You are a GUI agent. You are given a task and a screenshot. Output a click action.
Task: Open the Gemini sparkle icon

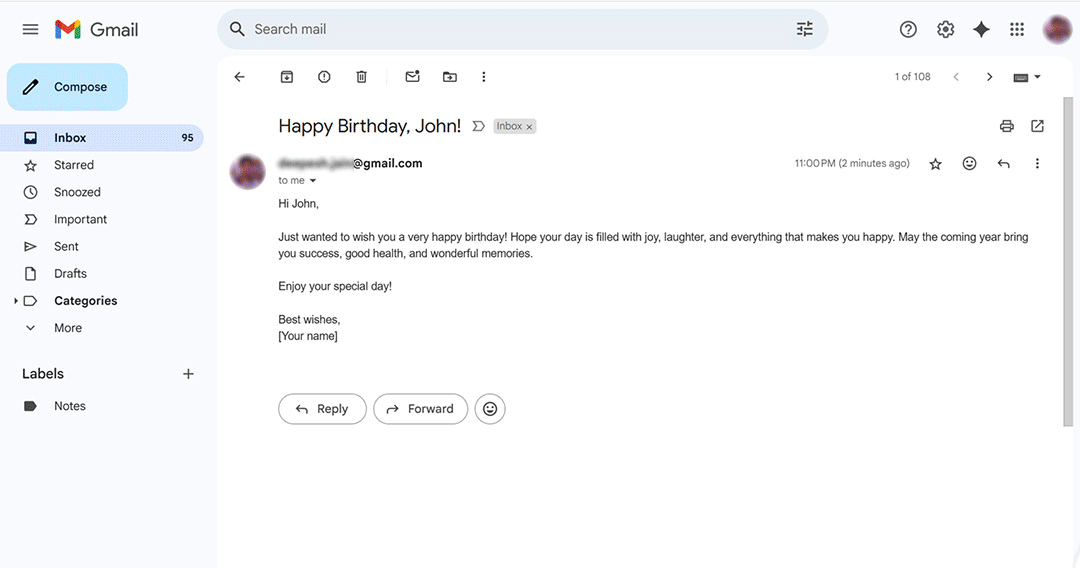982,29
